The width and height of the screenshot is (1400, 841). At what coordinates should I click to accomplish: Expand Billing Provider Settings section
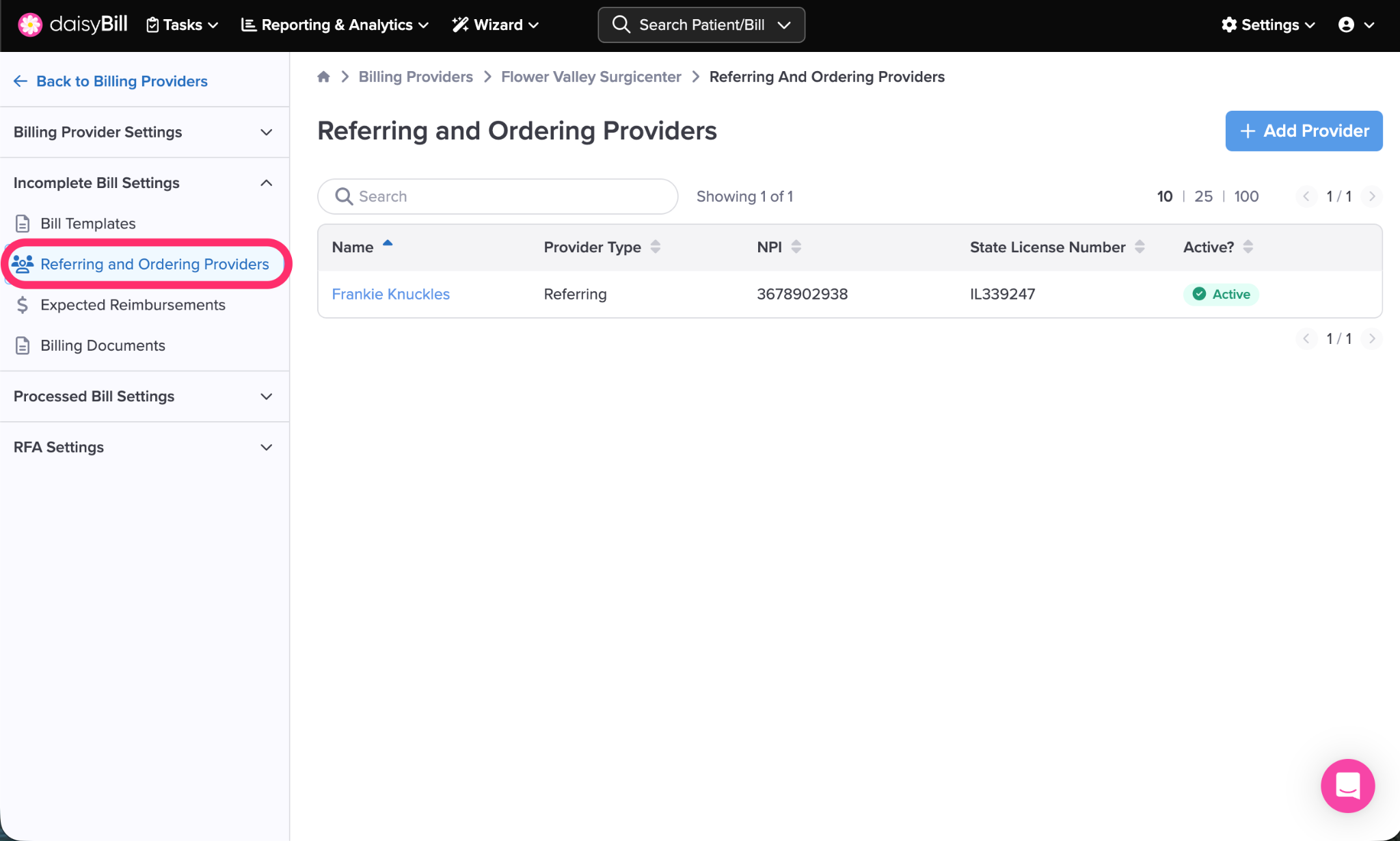pos(144,132)
